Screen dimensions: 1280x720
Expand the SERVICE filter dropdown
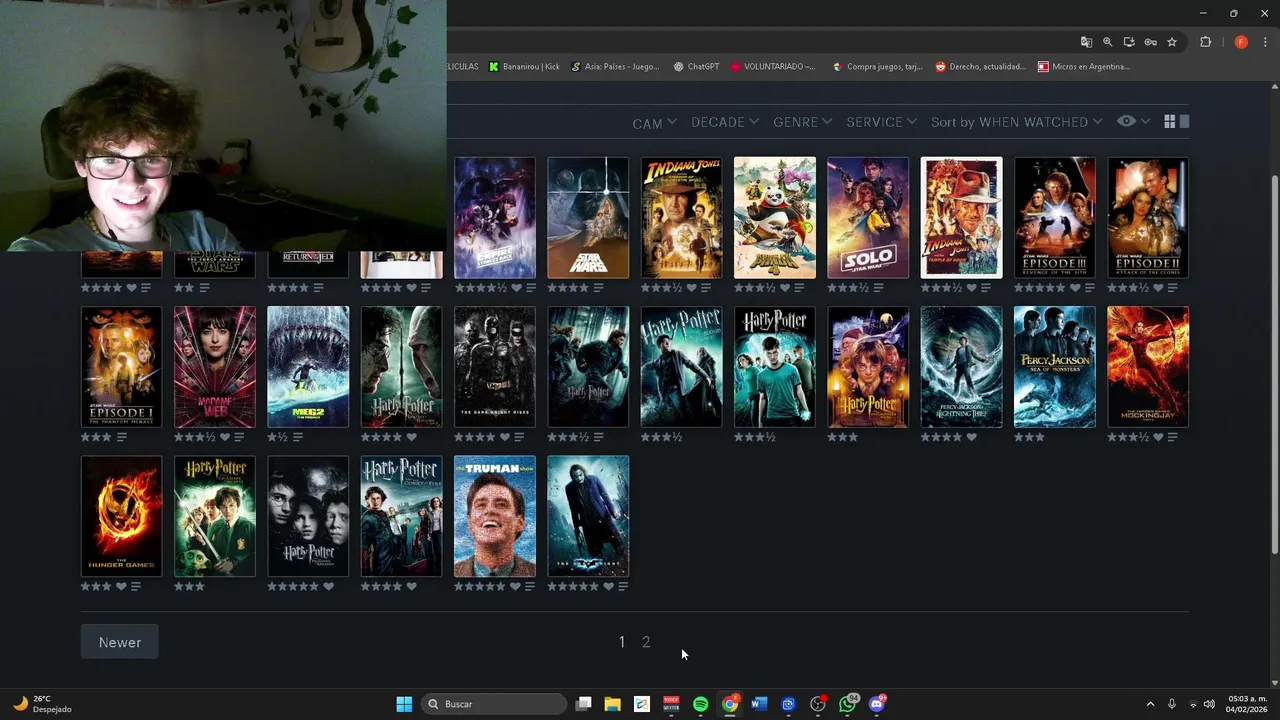pos(881,122)
